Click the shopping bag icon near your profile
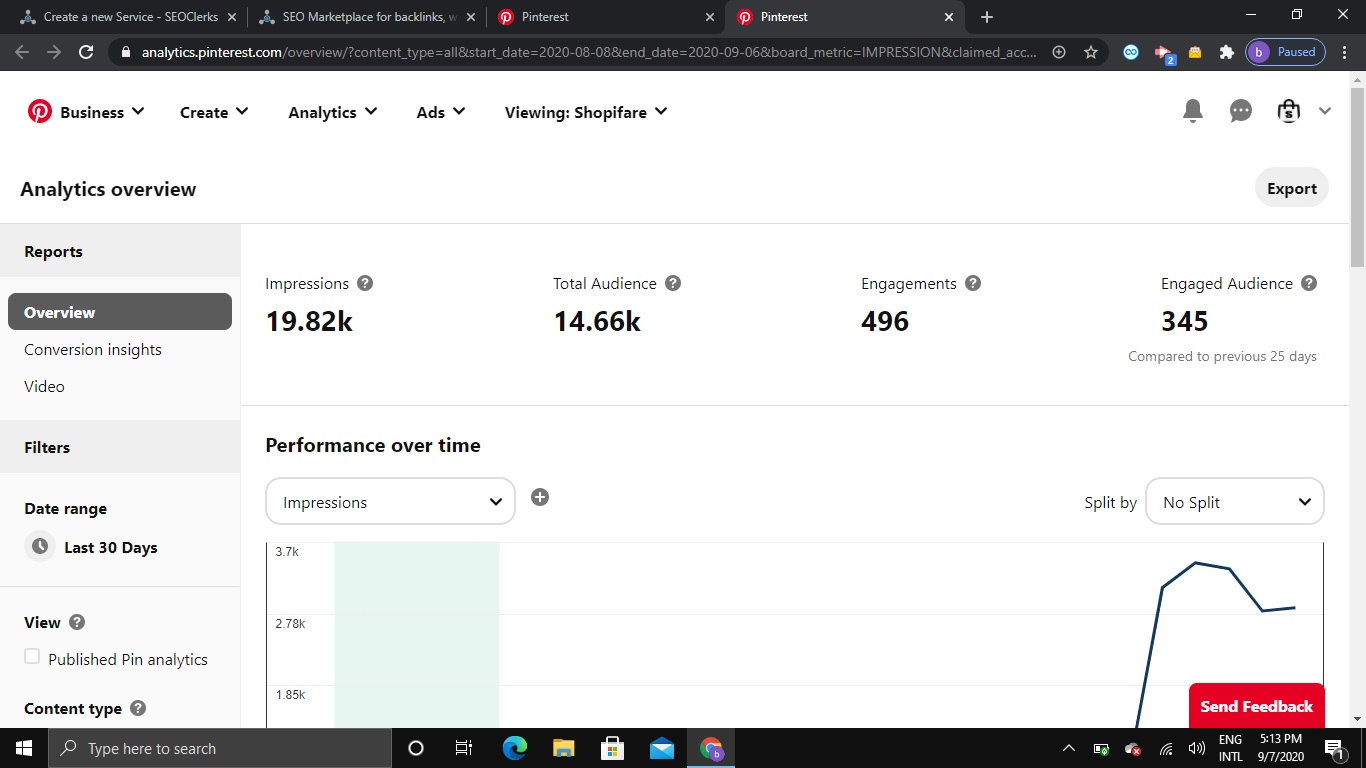Image resolution: width=1366 pixels, height=768 pixels. (1289, 111)
